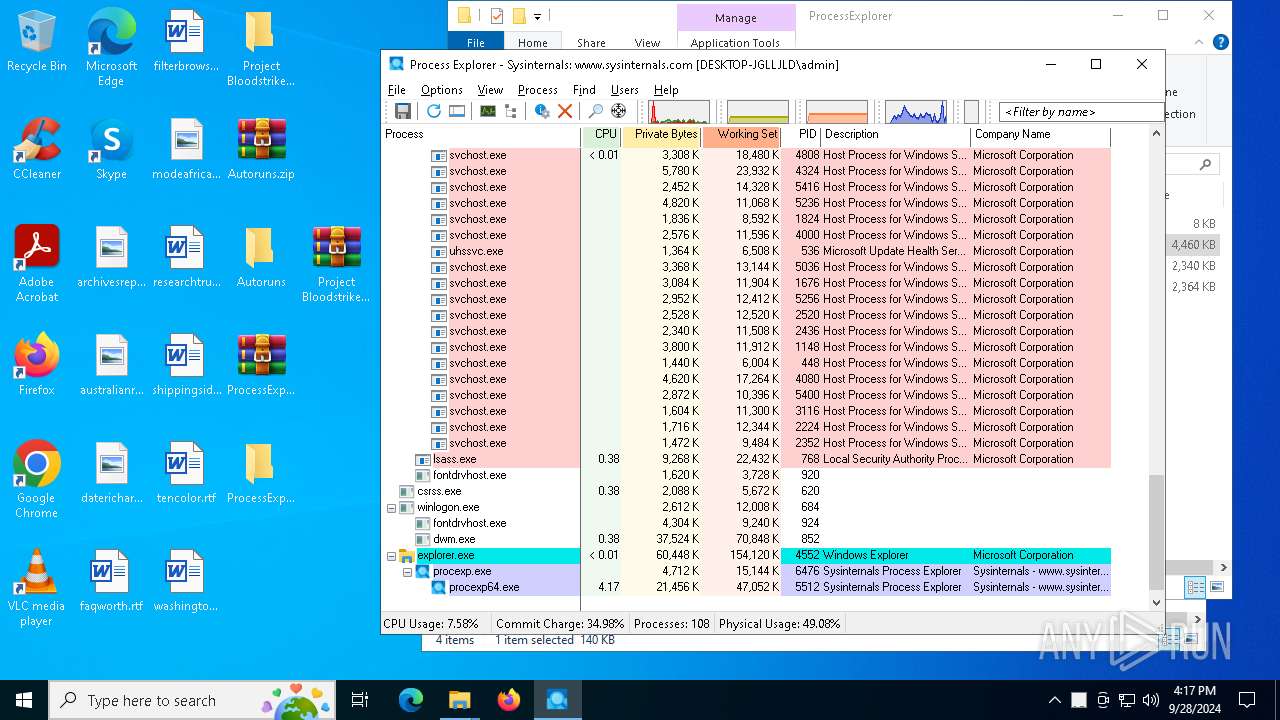Select the Microsoft Edge desktop shortcut
The image size is (1280, 720).
click(111, 49)
